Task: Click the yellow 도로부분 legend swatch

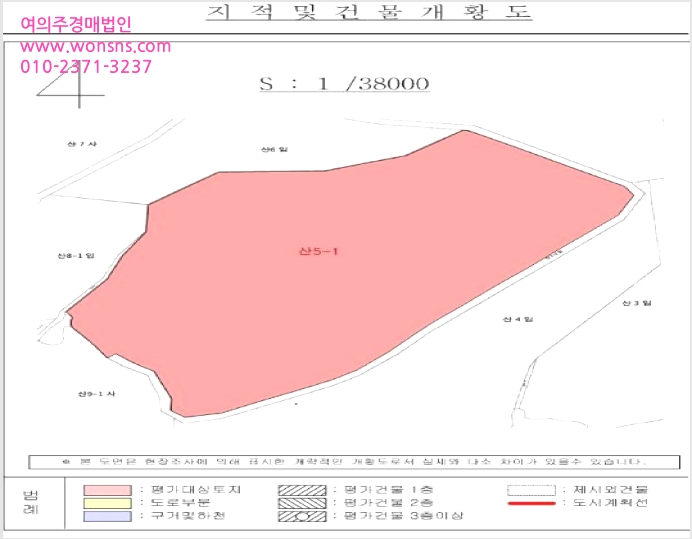Action: [108, 503]
